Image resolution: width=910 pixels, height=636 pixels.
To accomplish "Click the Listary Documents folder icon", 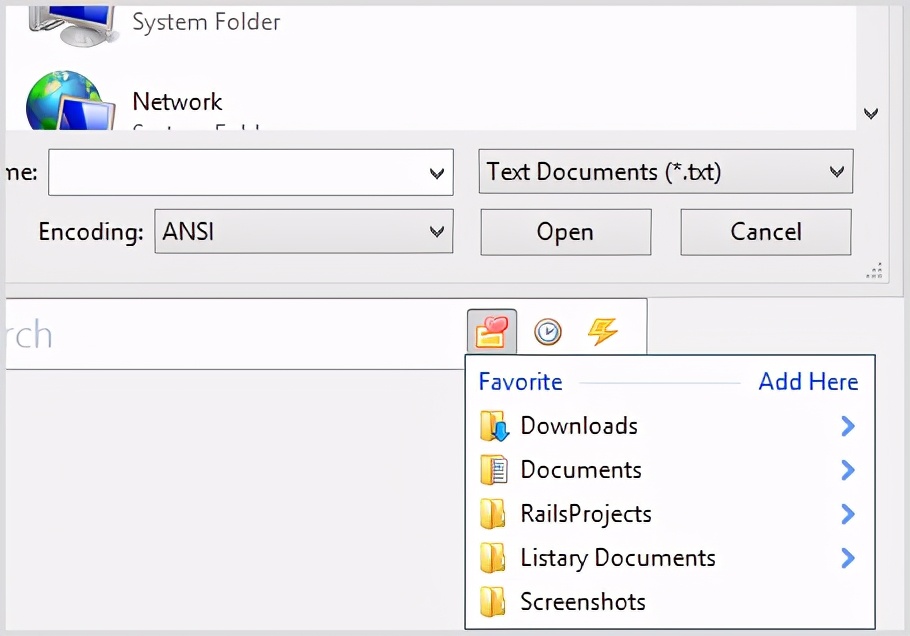I will click(493, 558).
